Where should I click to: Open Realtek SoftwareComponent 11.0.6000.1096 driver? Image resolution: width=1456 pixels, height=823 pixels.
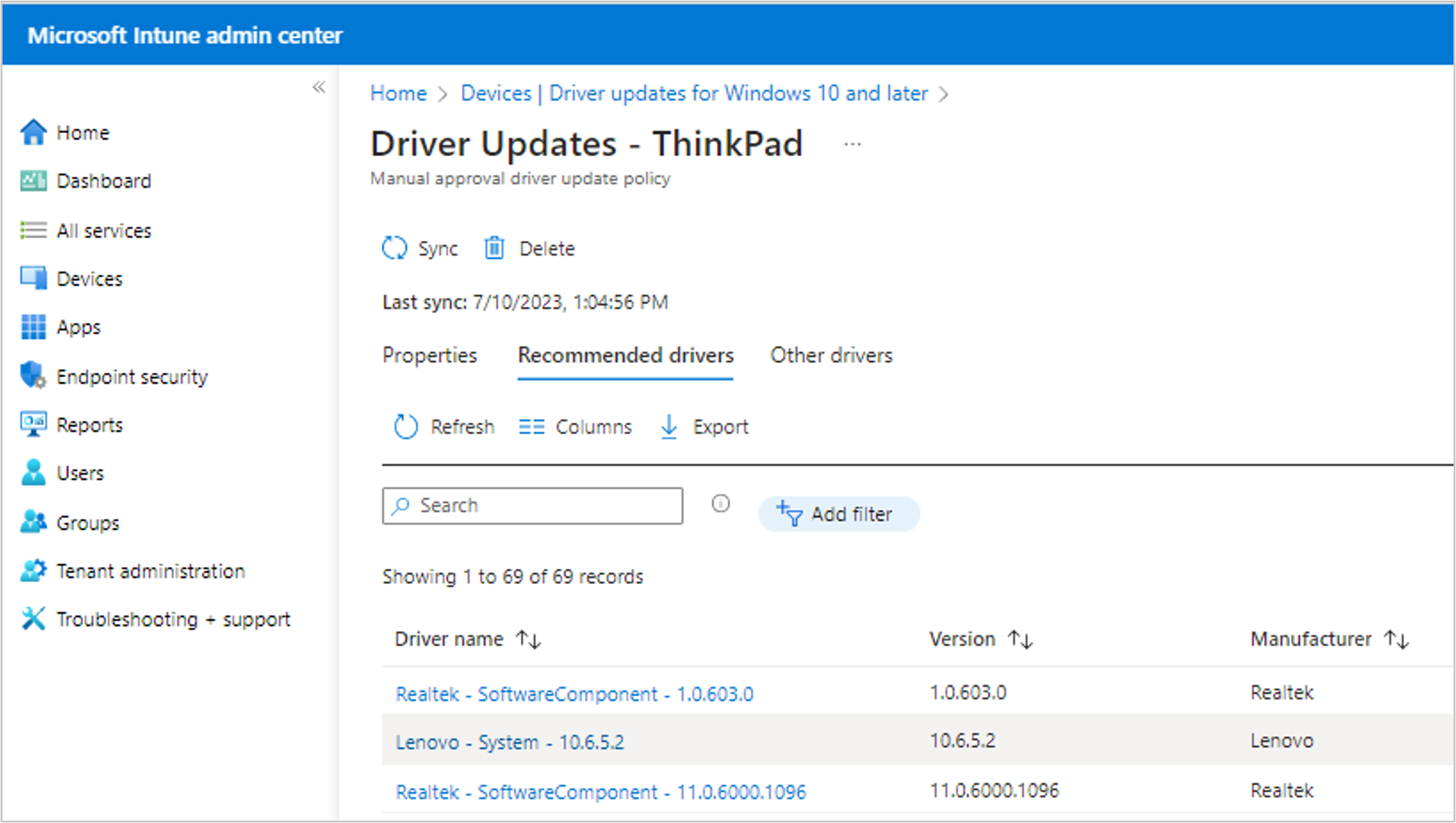tap(601, 791)
